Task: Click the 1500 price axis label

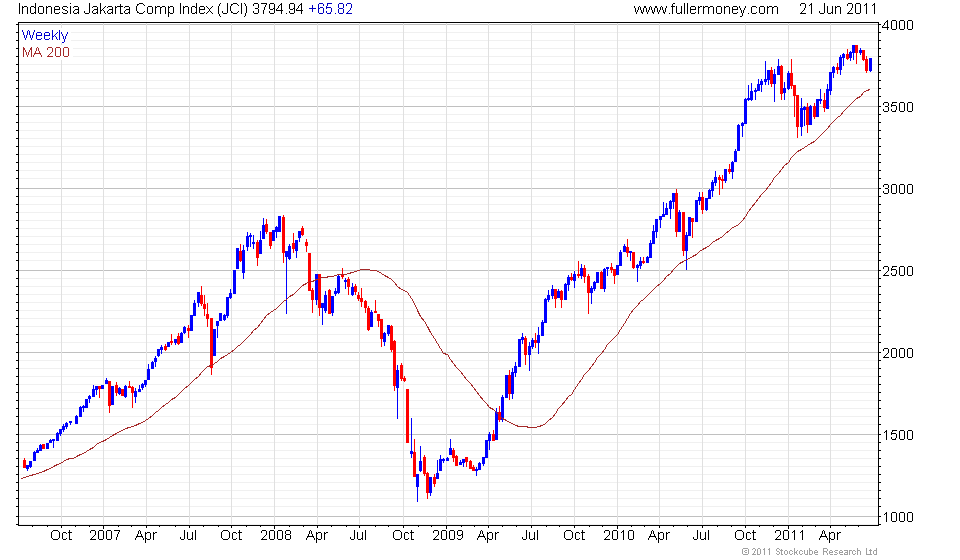Action: point(898,435)
